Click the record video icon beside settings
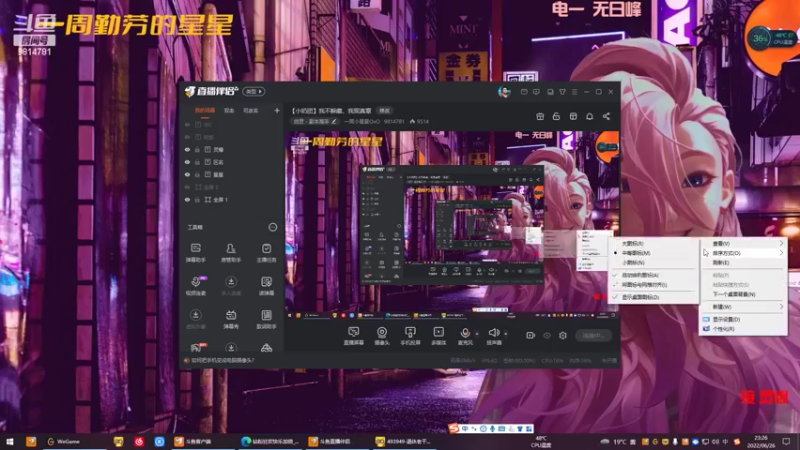Screen dimensions: 800x450 [x=531, y=335]
